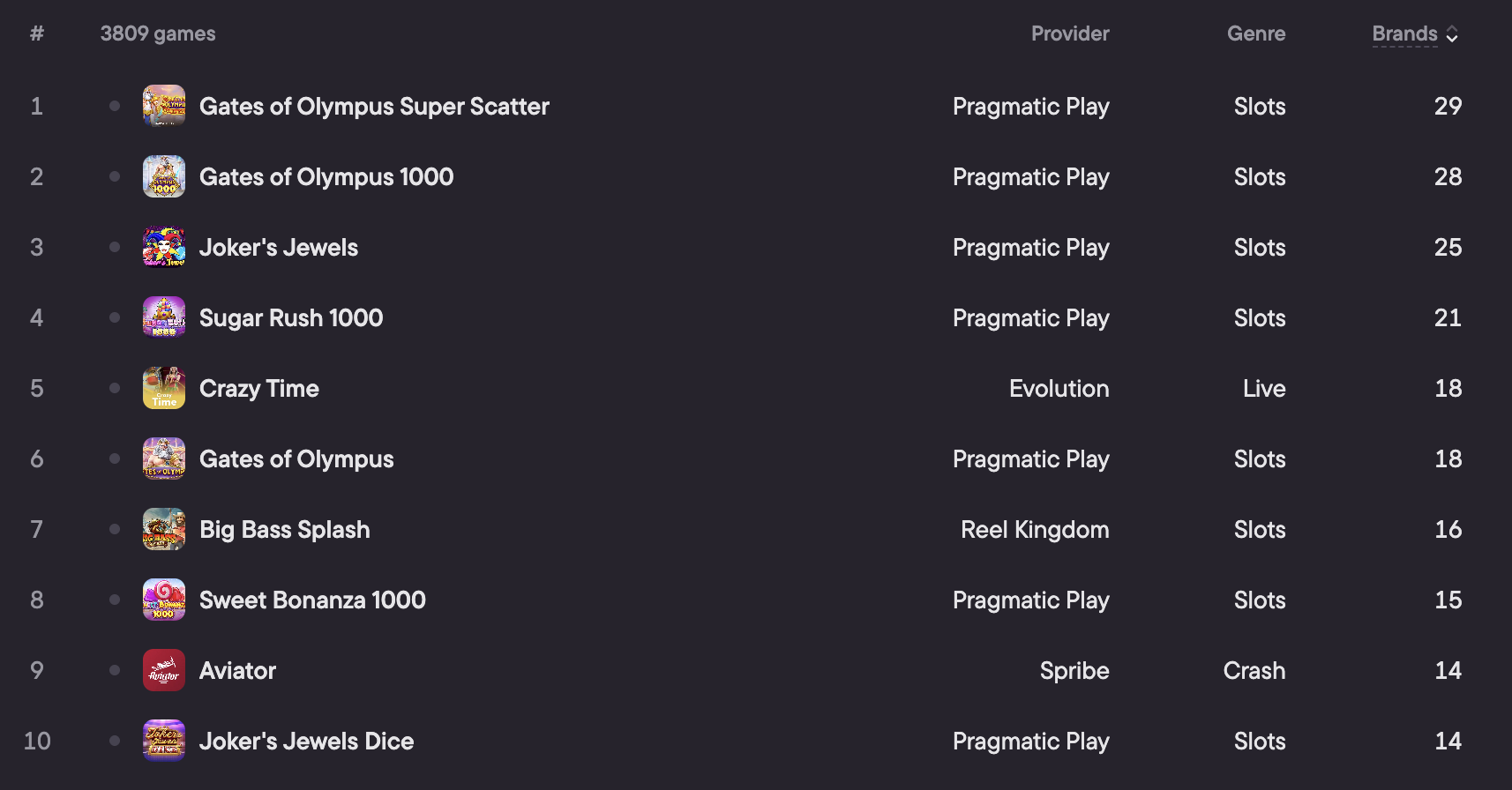Sort the table by the Brands column

coord(1404,34)
